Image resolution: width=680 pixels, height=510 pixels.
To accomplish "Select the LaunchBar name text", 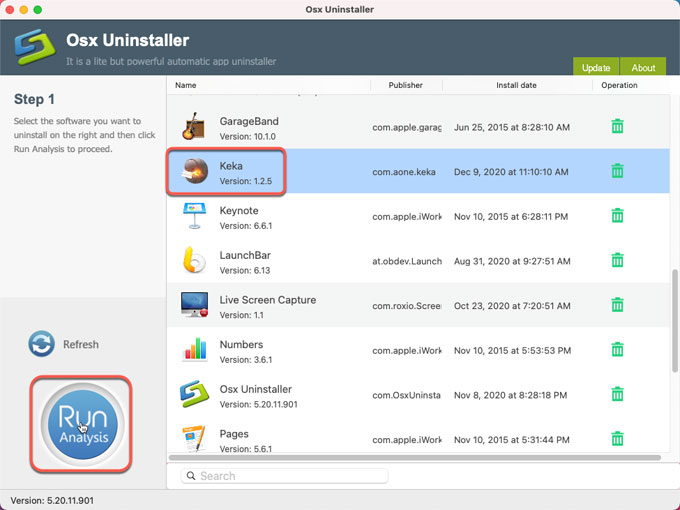I will point(245,255).
